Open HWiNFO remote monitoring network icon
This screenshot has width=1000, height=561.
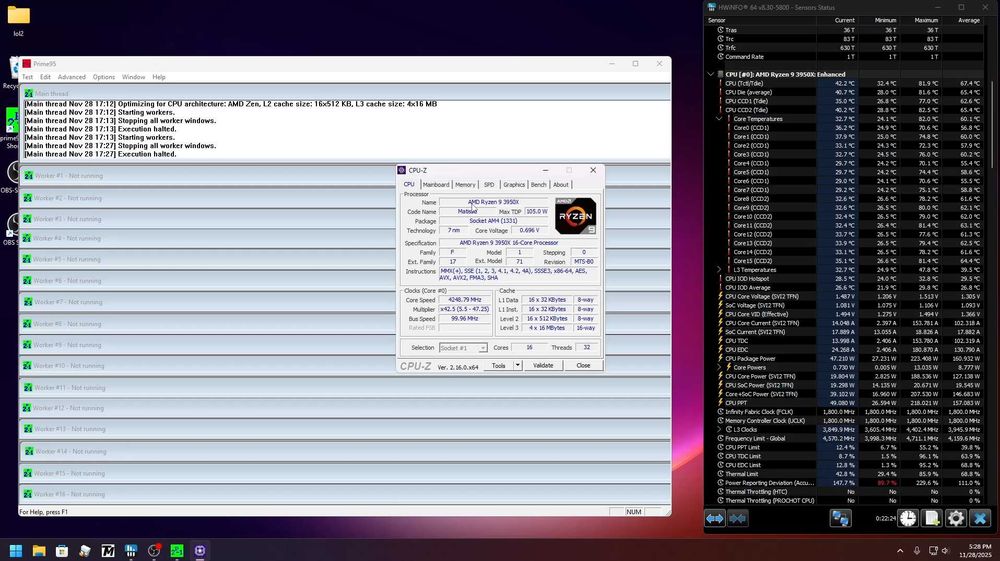(x=840, y=518)
